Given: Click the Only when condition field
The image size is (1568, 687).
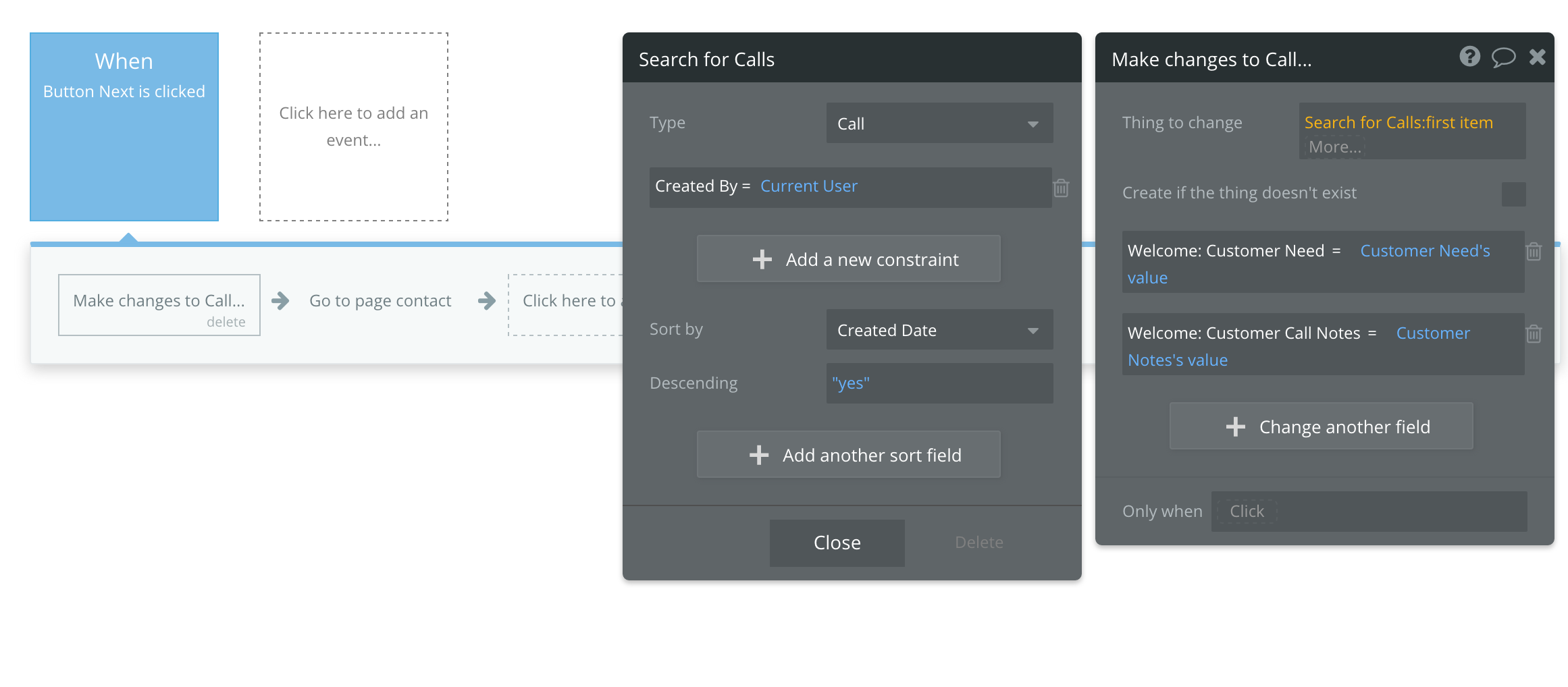Looking at the screenshot, I should pos(1368,512).
